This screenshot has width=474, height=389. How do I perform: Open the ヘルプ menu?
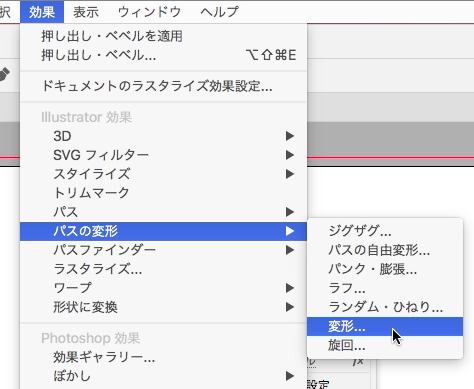point(219,12)
